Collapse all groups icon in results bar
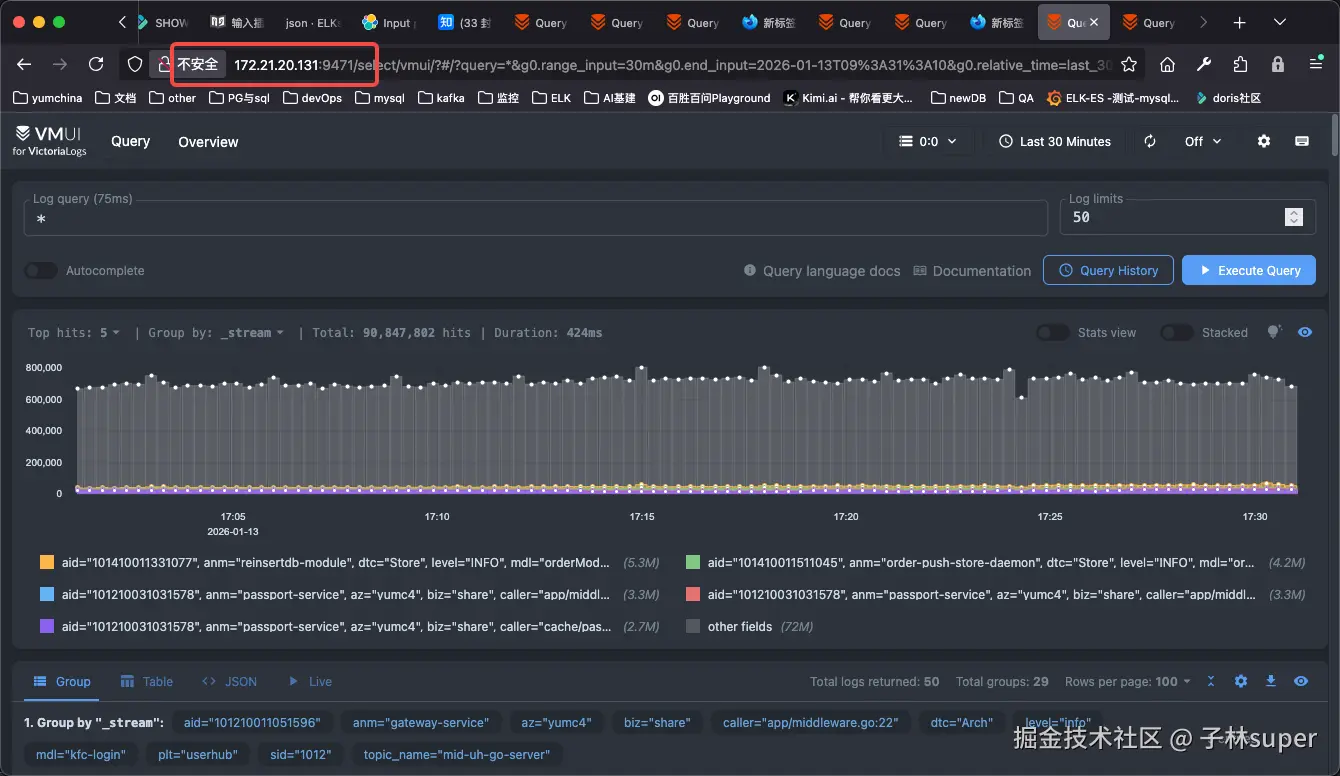 coord(1211,681)
